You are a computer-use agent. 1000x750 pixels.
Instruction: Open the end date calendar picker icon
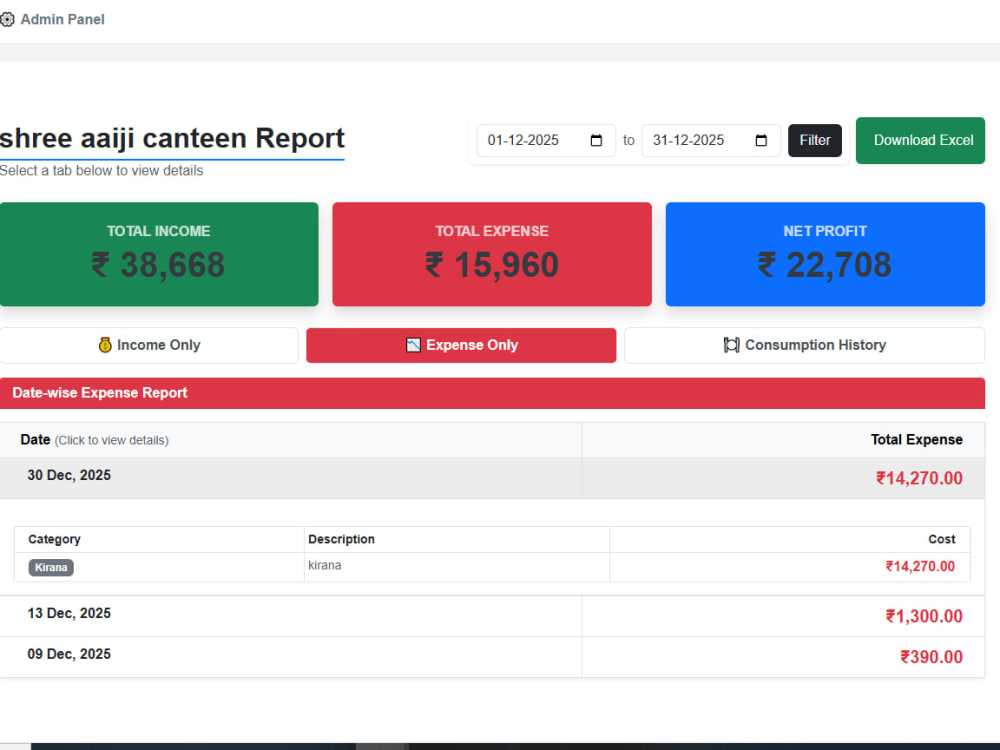coord(761,140)
